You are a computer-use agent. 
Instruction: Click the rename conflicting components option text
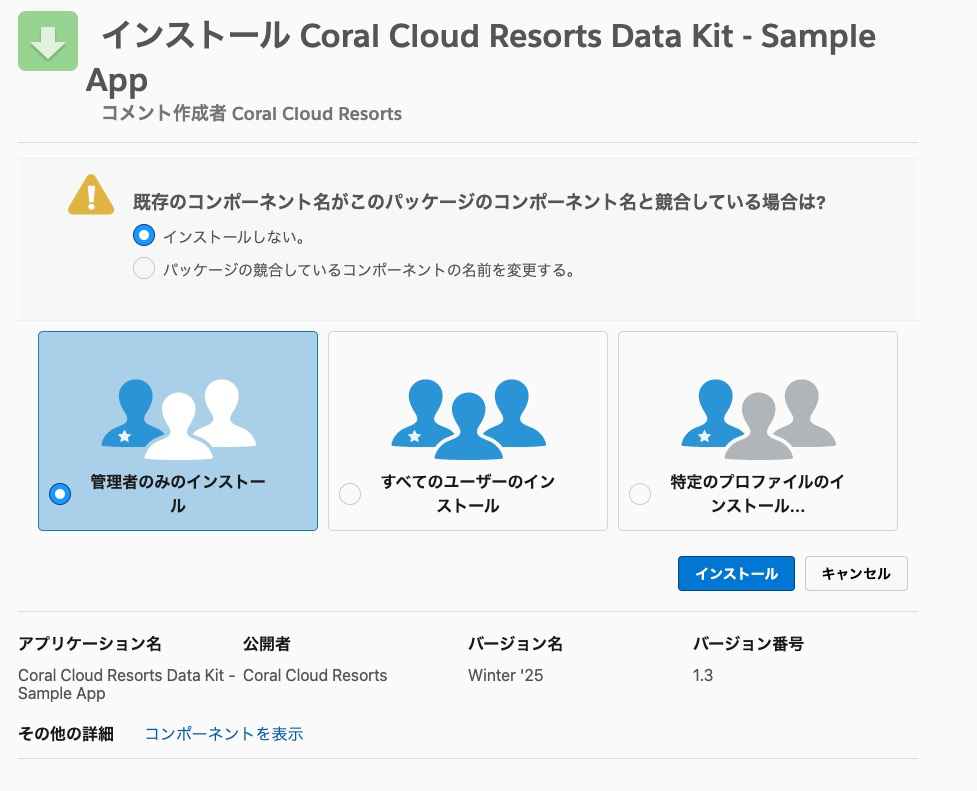click(369, 270)
